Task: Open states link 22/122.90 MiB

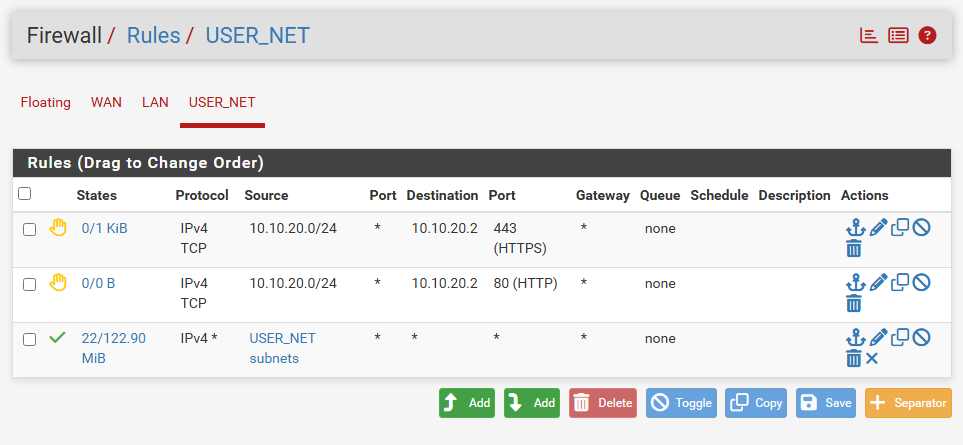Action: [x=114, y=348]
